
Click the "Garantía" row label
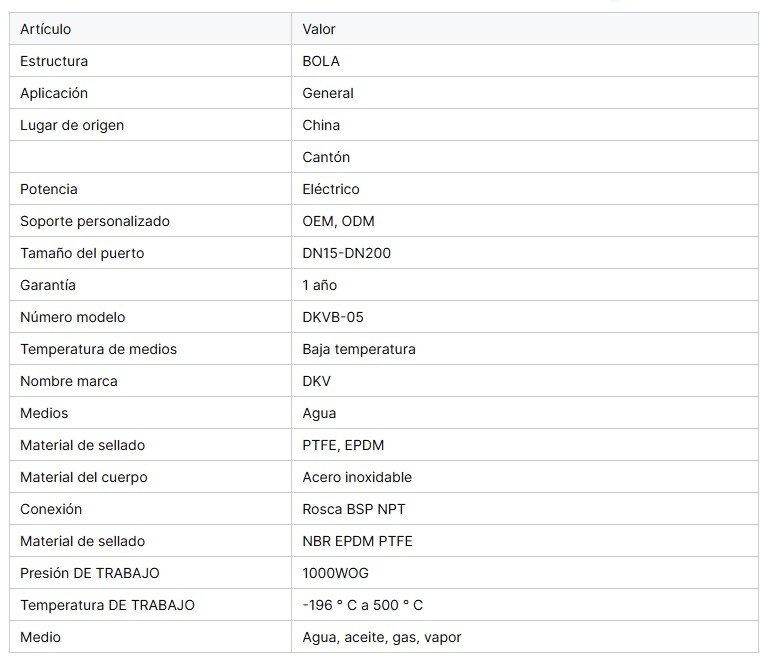[x=48, y=285]
